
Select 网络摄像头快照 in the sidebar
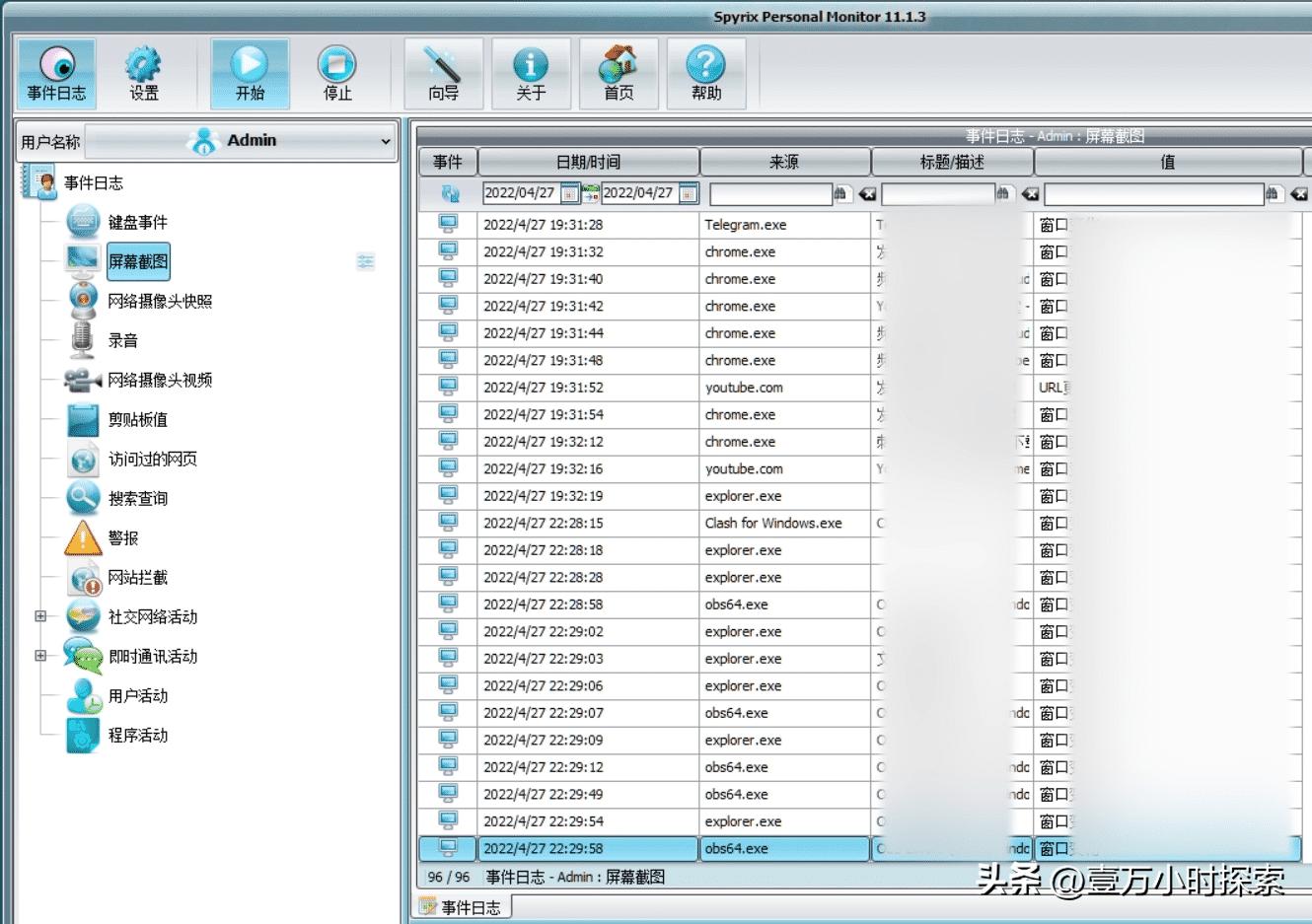tap(159, 301)
